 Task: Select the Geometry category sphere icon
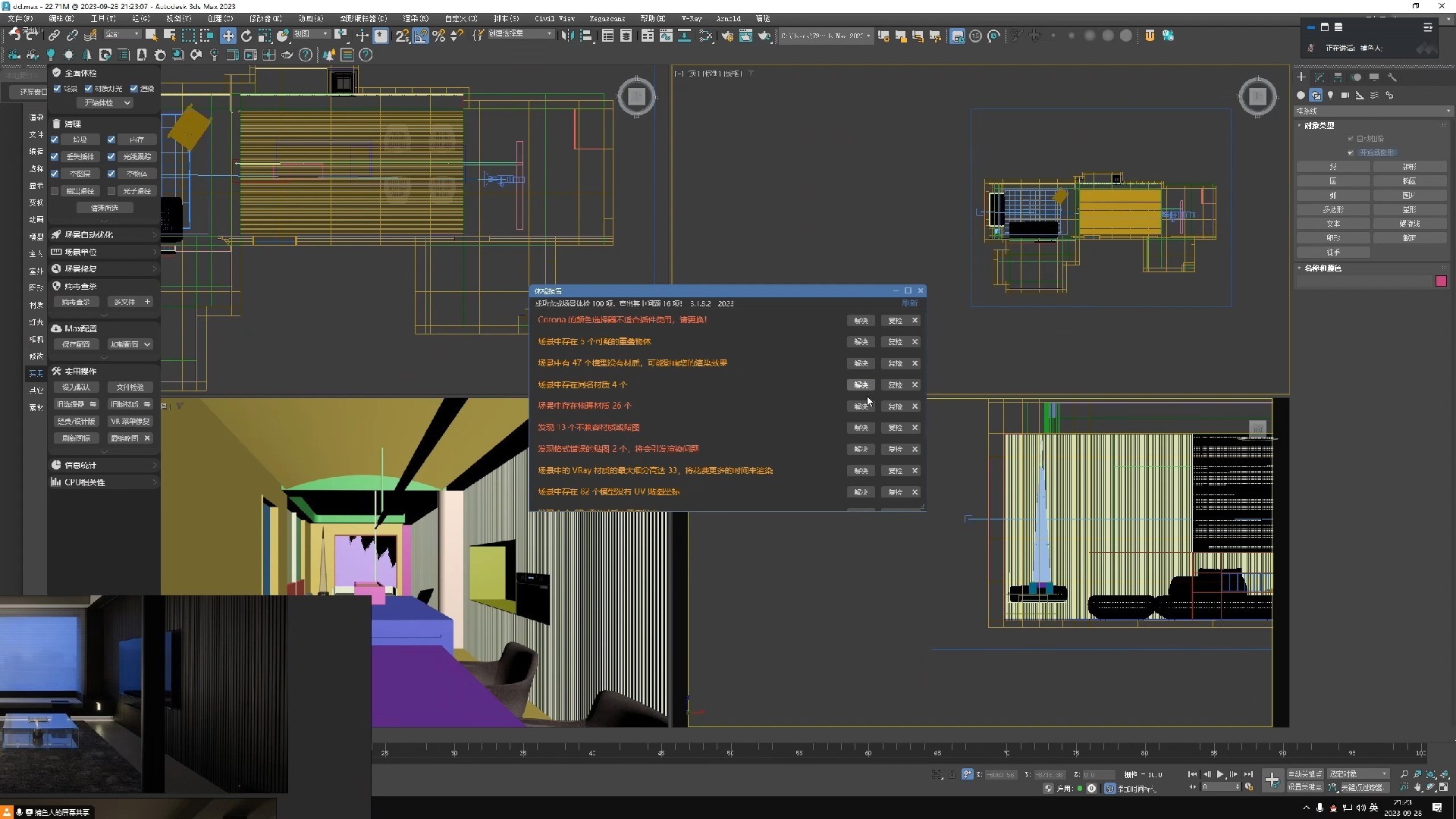coord(1301,95)
